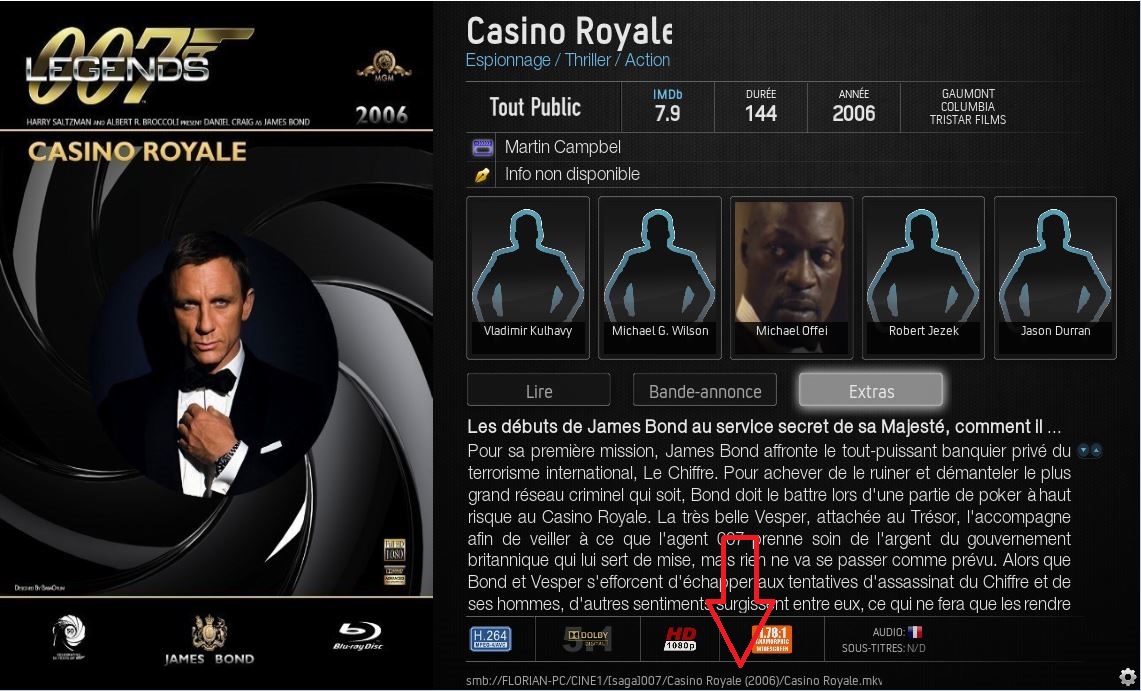Viewport: 1141px width, 691px height.
Task: Click the H.264 video codec icon
Action: click(x=490, y=639)
